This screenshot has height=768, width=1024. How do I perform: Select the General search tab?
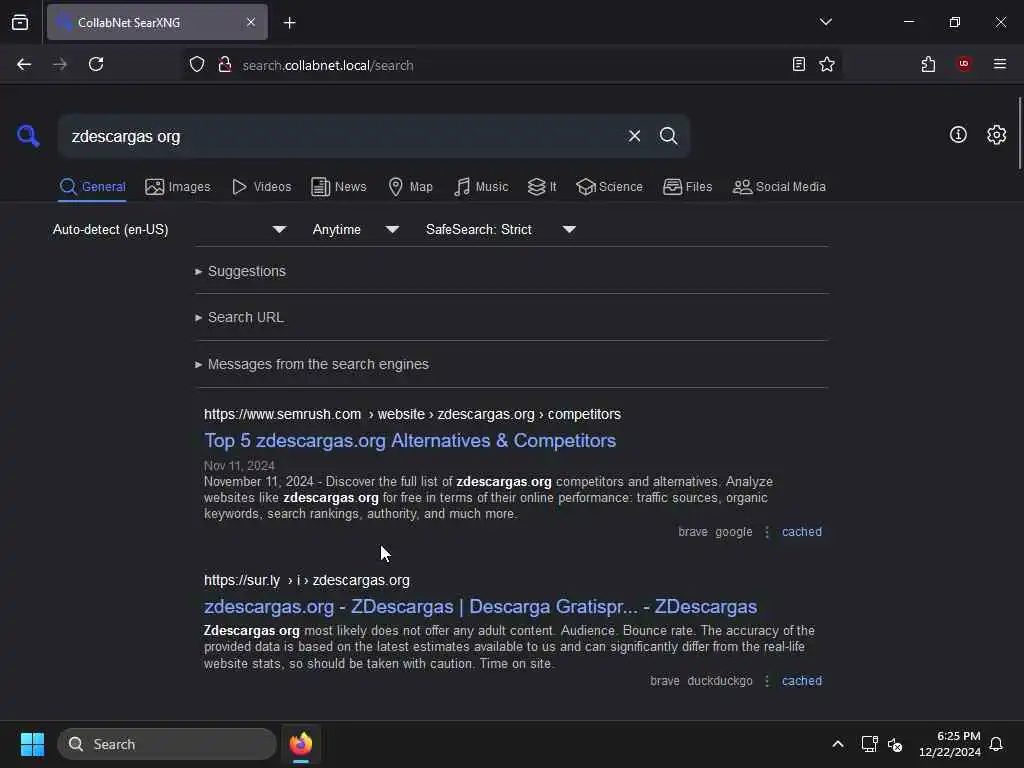tap(92, 187)
